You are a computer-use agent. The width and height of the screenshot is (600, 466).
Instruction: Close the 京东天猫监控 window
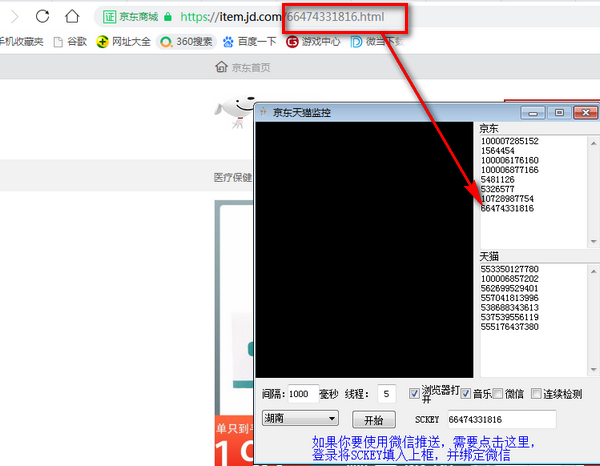[585, 112]
